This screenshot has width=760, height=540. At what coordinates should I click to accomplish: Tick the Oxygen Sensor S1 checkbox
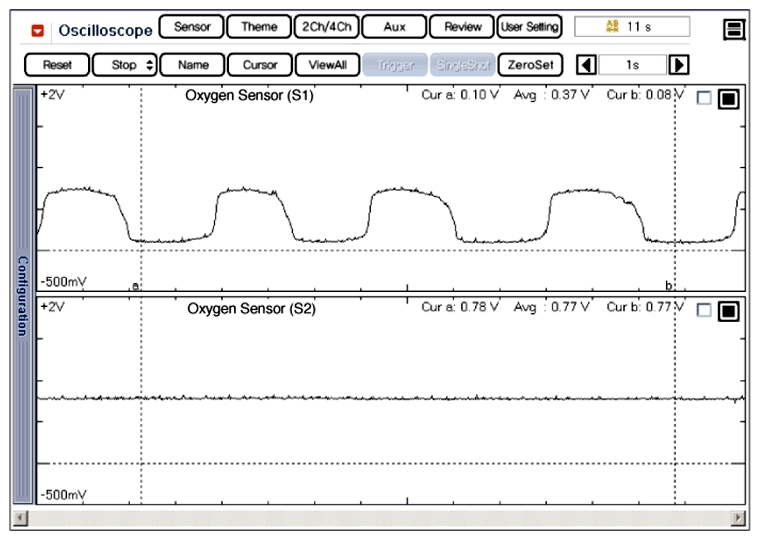[704, 99]
